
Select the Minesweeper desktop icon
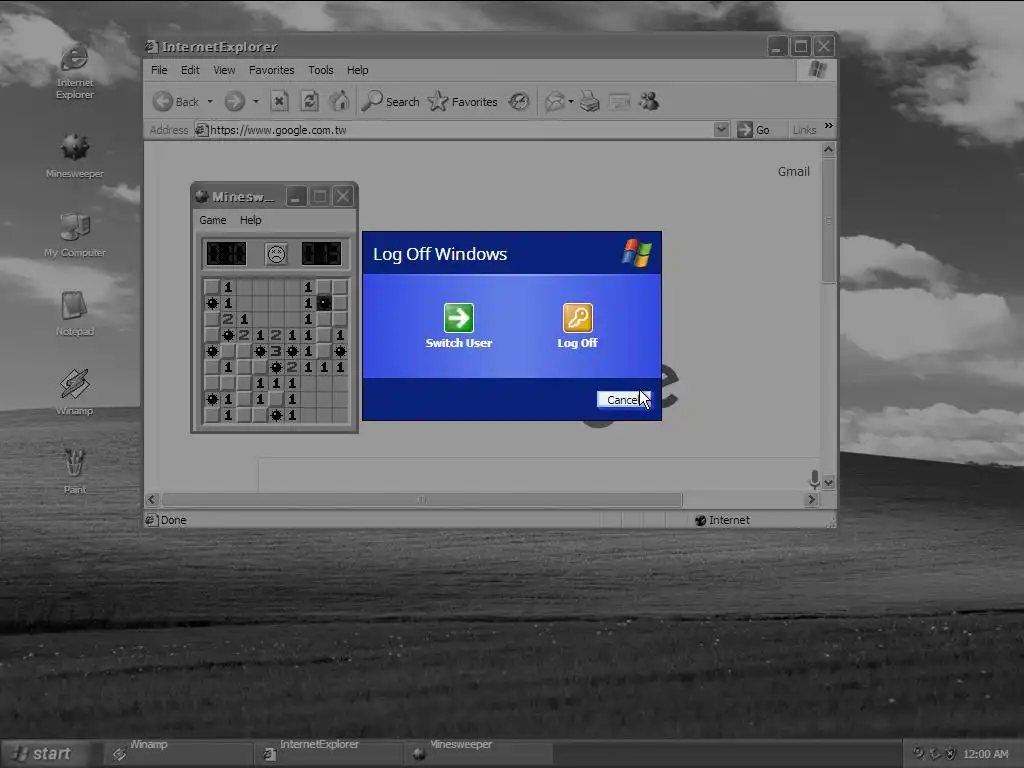click(x=74, y=155)
